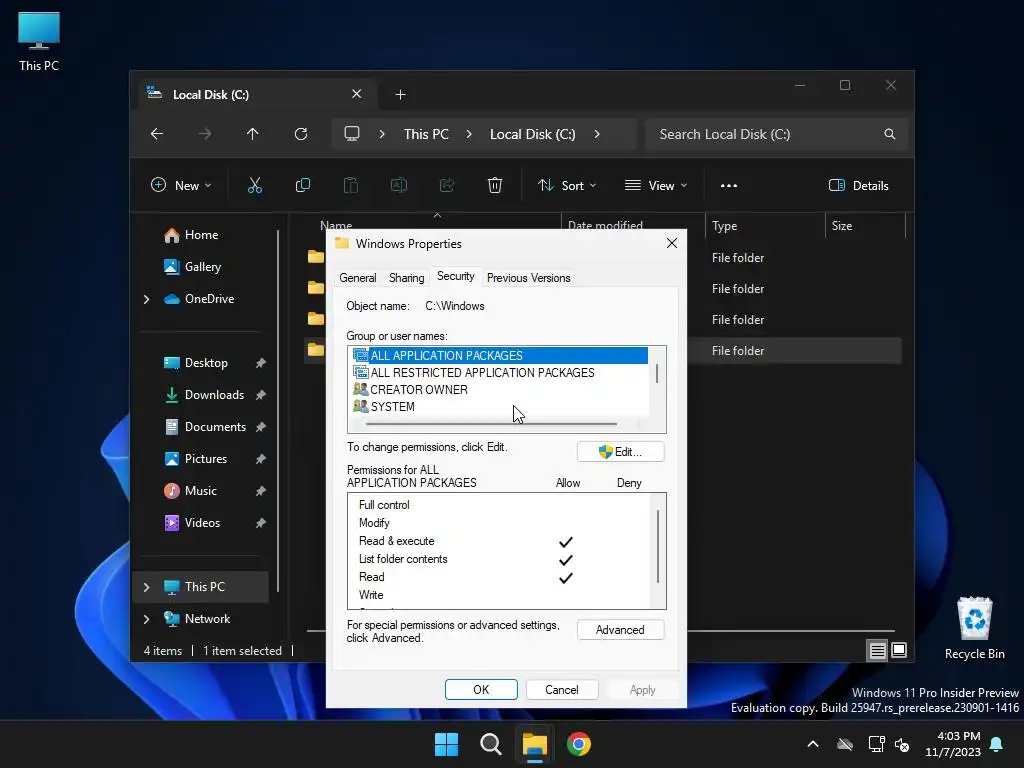Screen dimensions: 1024x768
Task: Click the Advanced button
Action: coord(620,630)
